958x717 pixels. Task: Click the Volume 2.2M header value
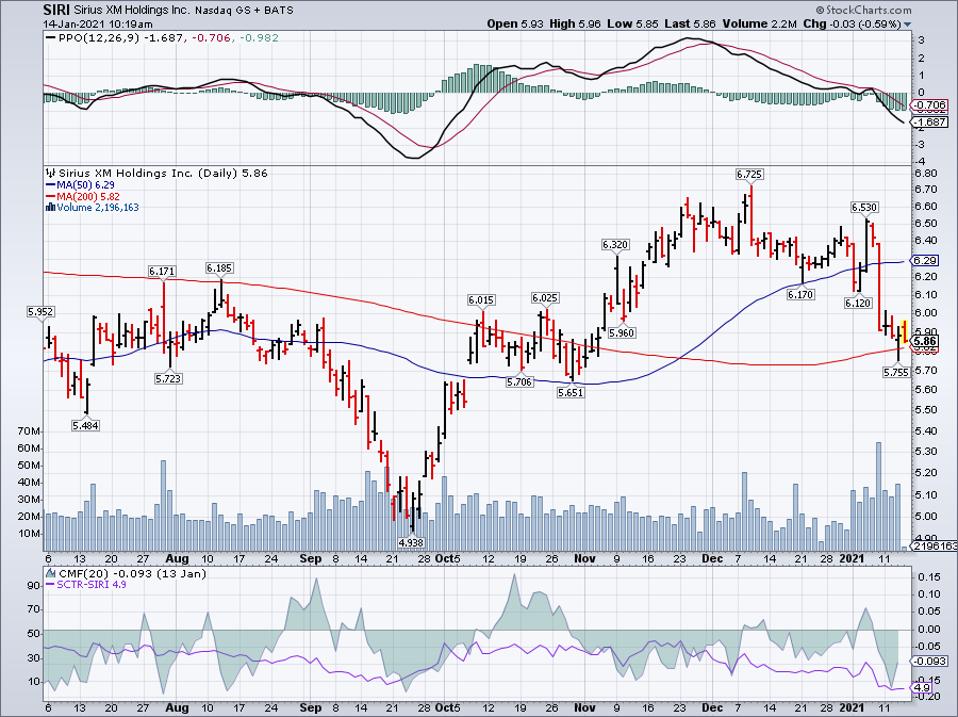point(759,24)
